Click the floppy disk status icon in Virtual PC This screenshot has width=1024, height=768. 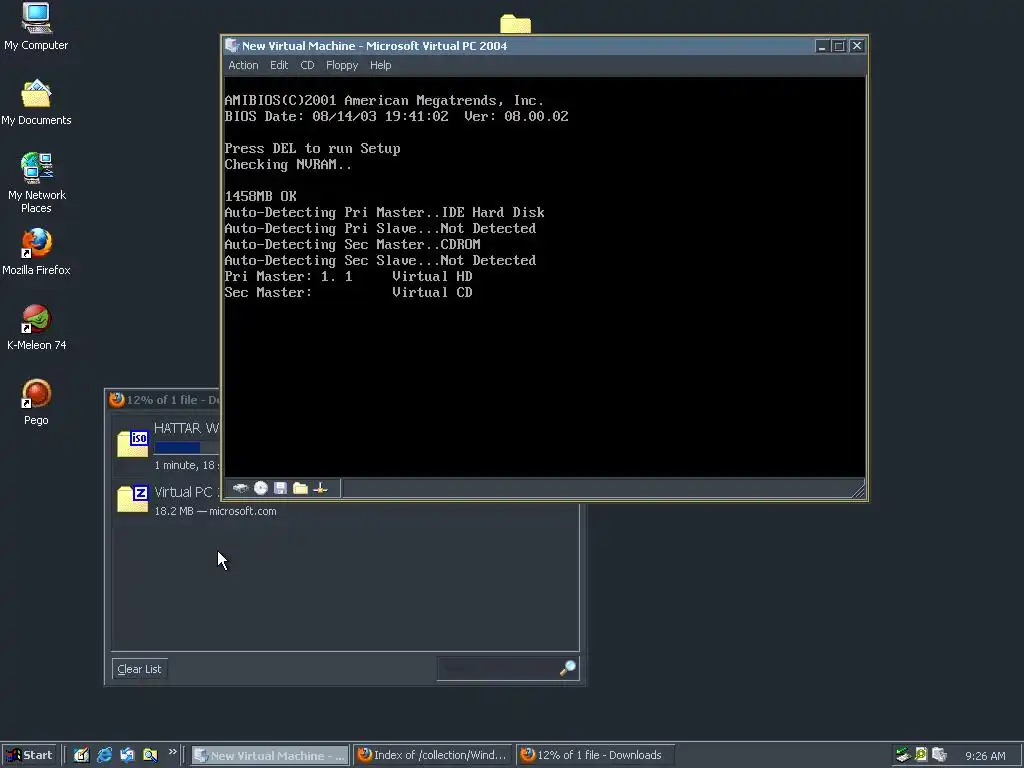point(280,488)
